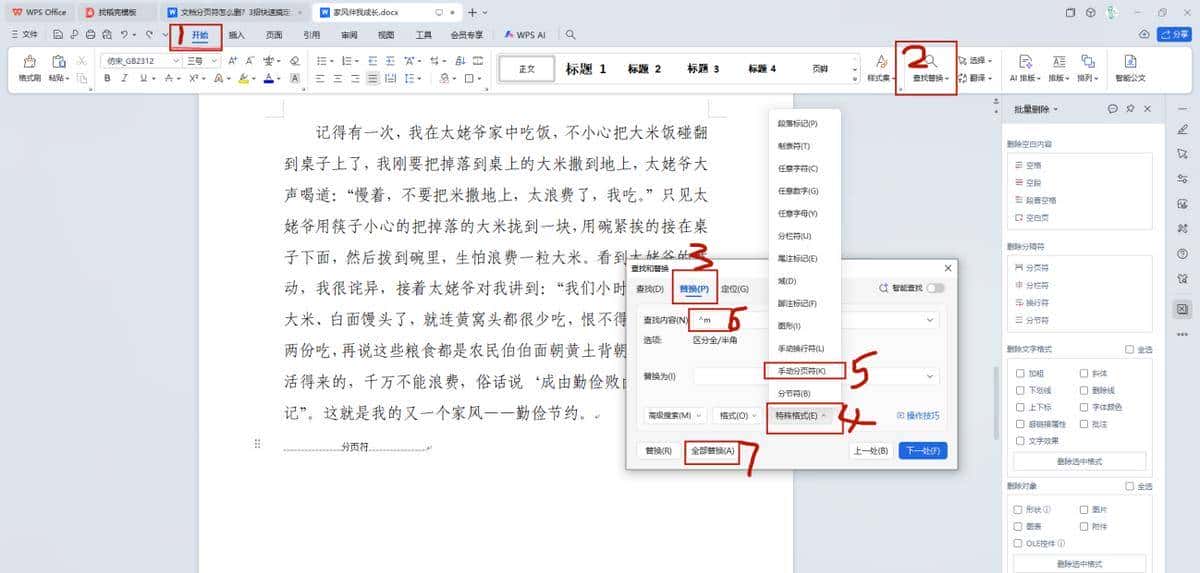Switch to the Review (审阅) ribbon tab
The width and height of the screenshot is (1200, 573).
click(349, 34)
